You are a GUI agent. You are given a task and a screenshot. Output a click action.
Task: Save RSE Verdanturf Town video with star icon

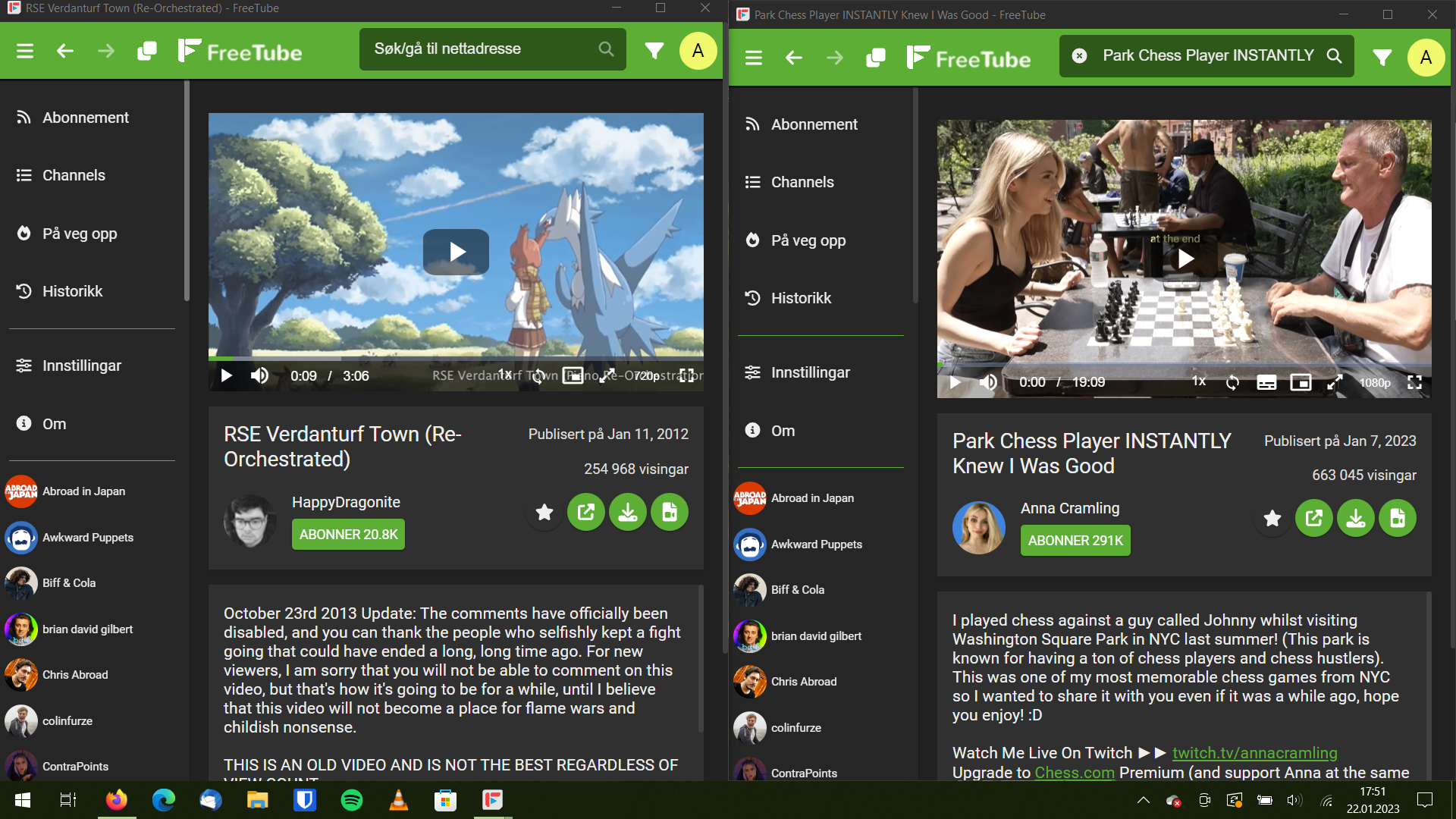tap(544, 513)
